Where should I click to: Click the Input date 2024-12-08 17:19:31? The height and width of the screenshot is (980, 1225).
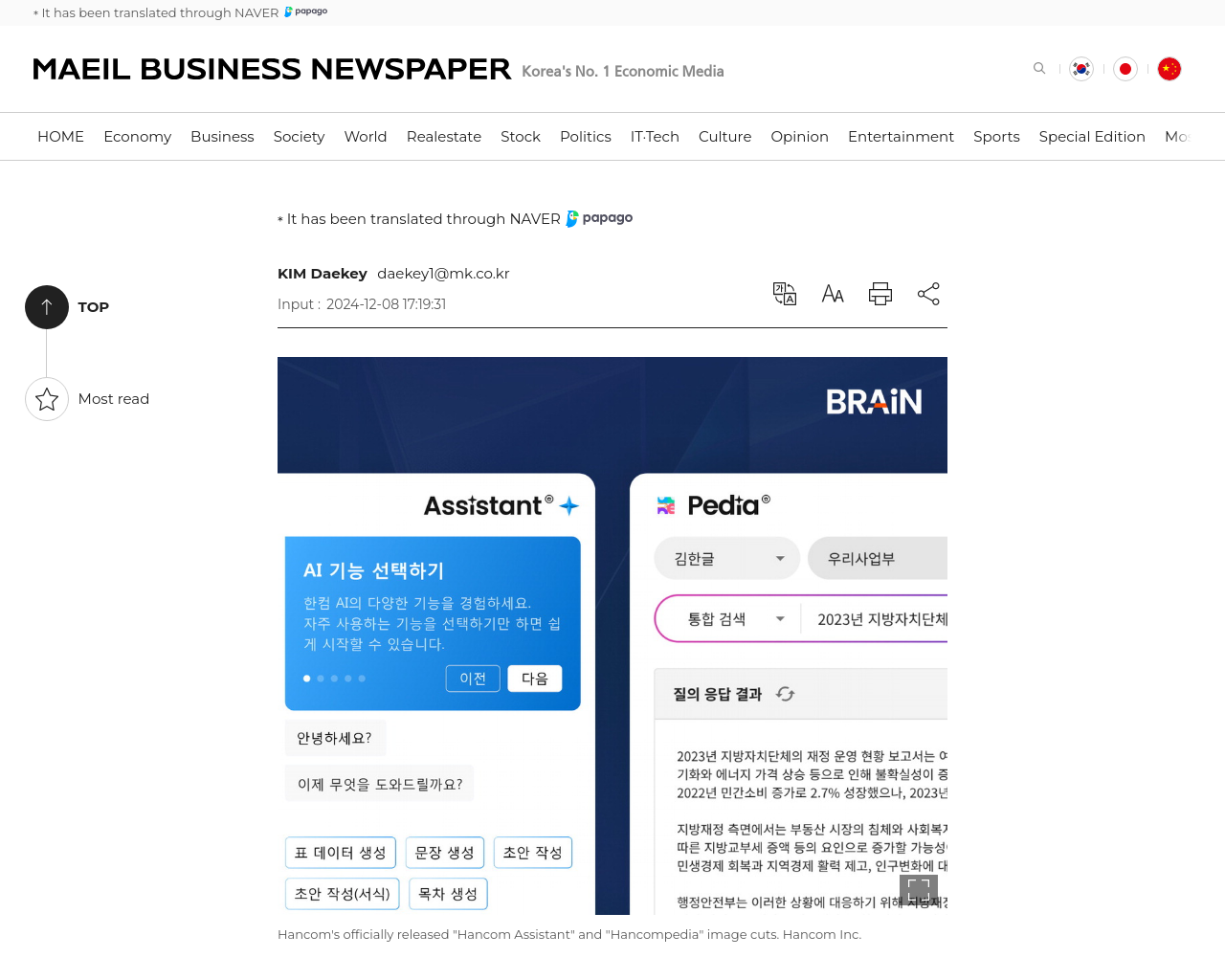click(386, 304)
